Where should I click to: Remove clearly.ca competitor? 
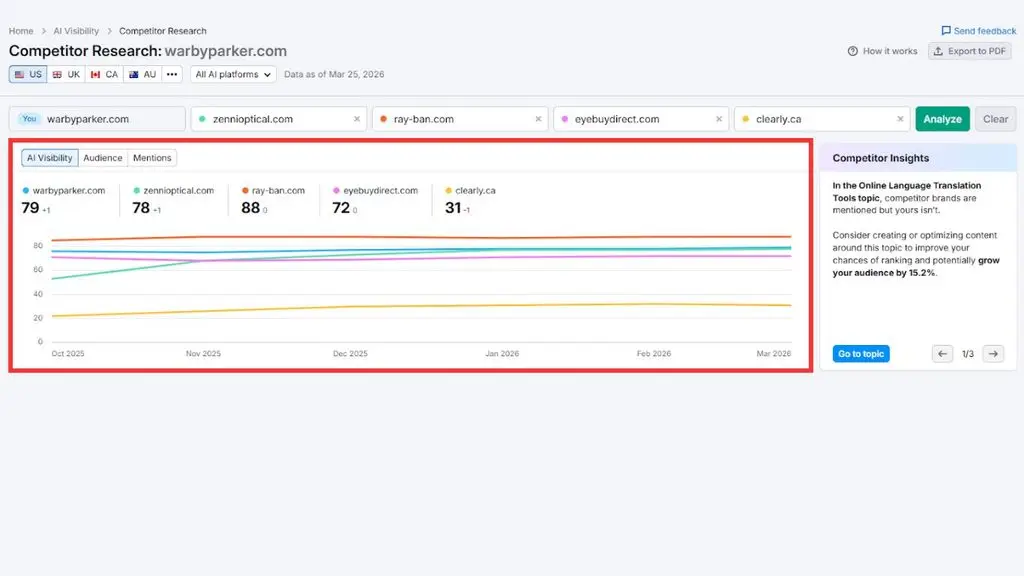click(x=901, y=119)
